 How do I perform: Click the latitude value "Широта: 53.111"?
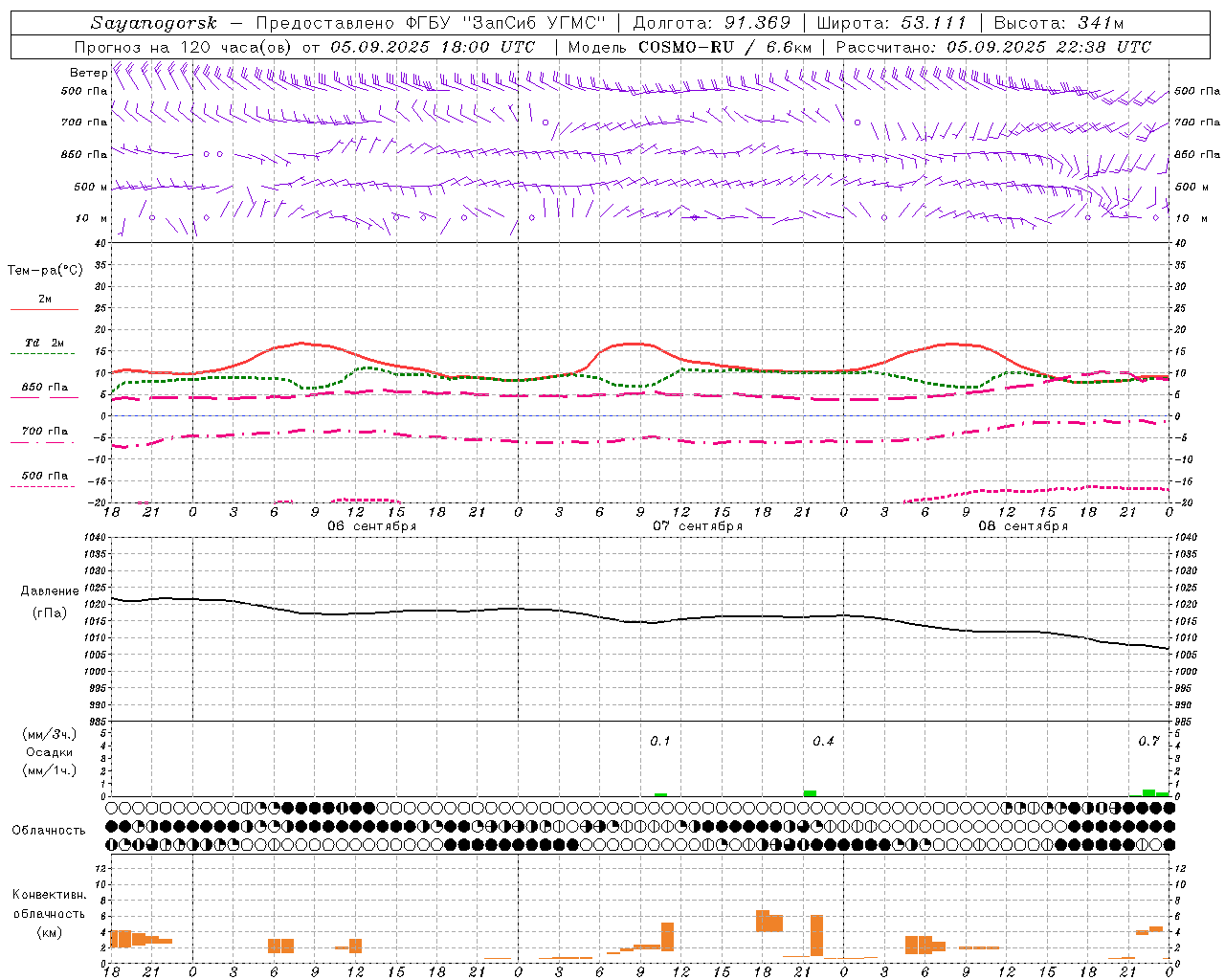(x=891, y=23)
